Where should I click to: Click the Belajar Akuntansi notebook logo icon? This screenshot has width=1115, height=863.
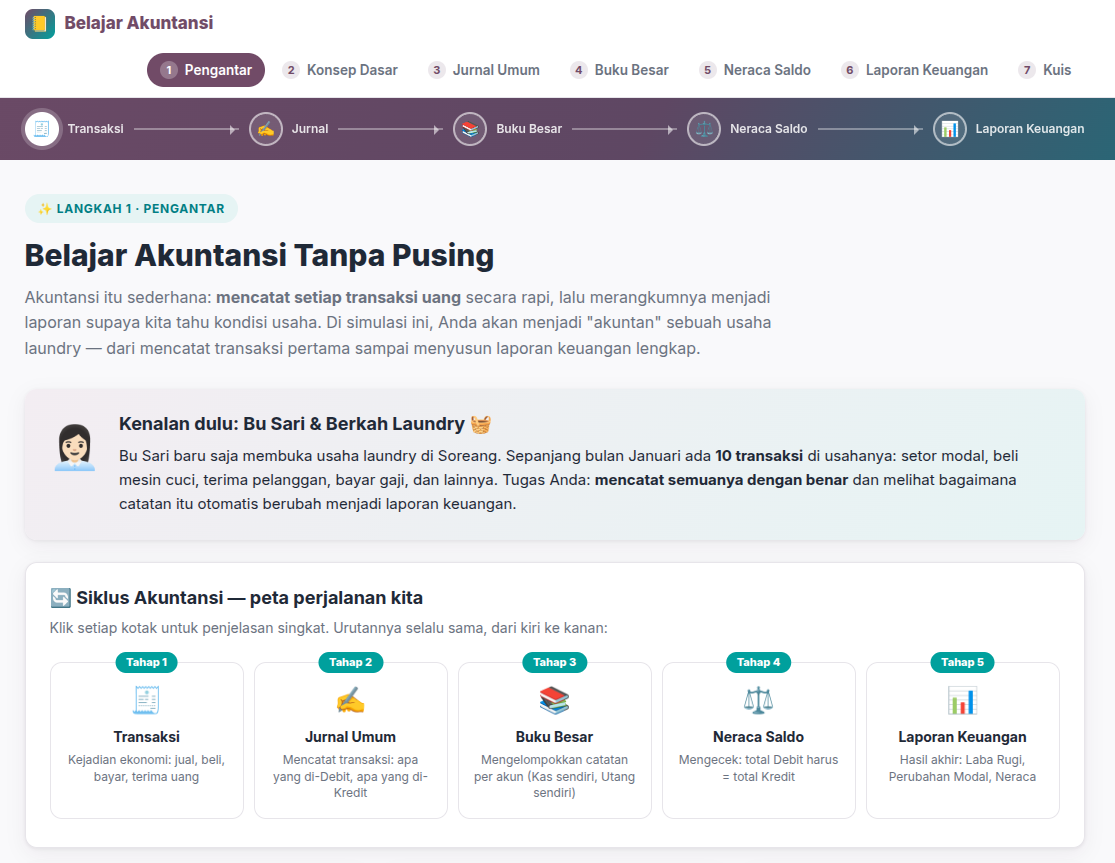(40, 24)
